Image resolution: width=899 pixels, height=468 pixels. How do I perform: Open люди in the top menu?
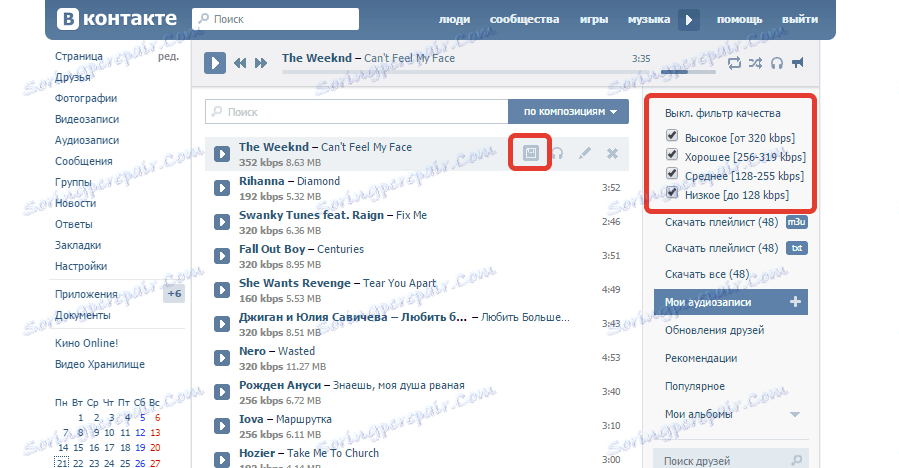click(x=454, y=20)
